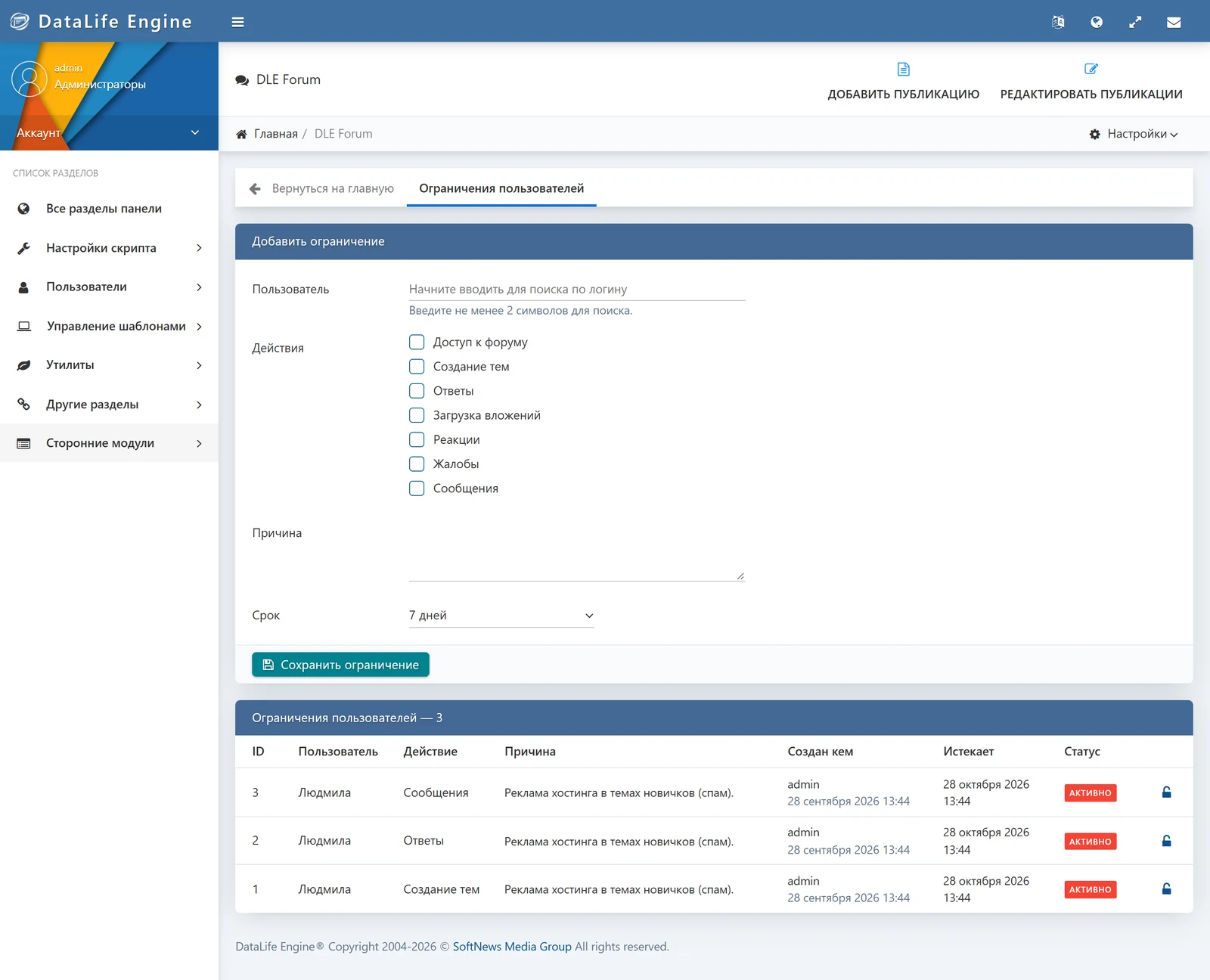Click the Администраторы group label in the sidebar
This screenshot has width=1210, height=980.
(x=100, y=85)
